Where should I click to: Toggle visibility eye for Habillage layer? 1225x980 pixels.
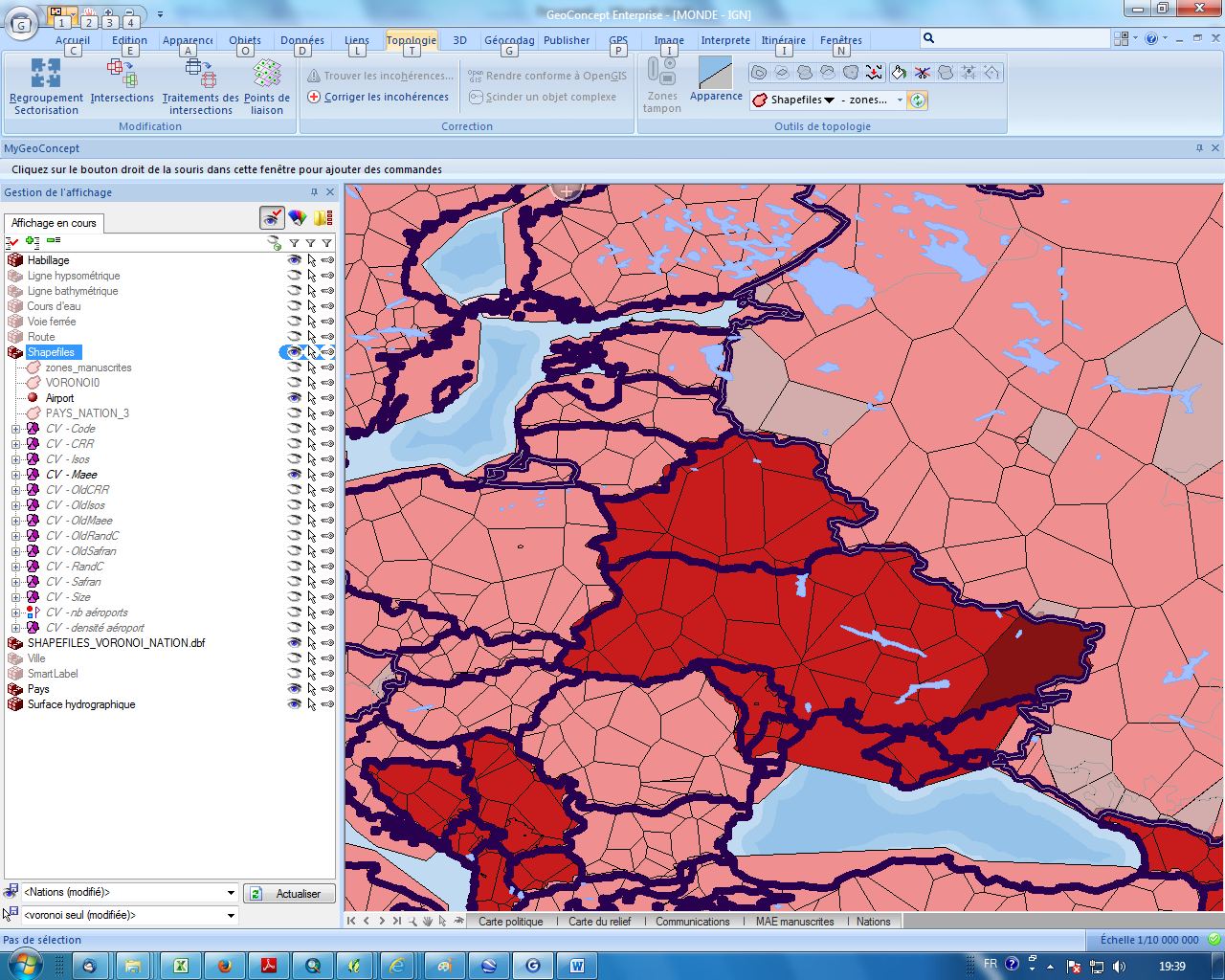tap(295, 260)
